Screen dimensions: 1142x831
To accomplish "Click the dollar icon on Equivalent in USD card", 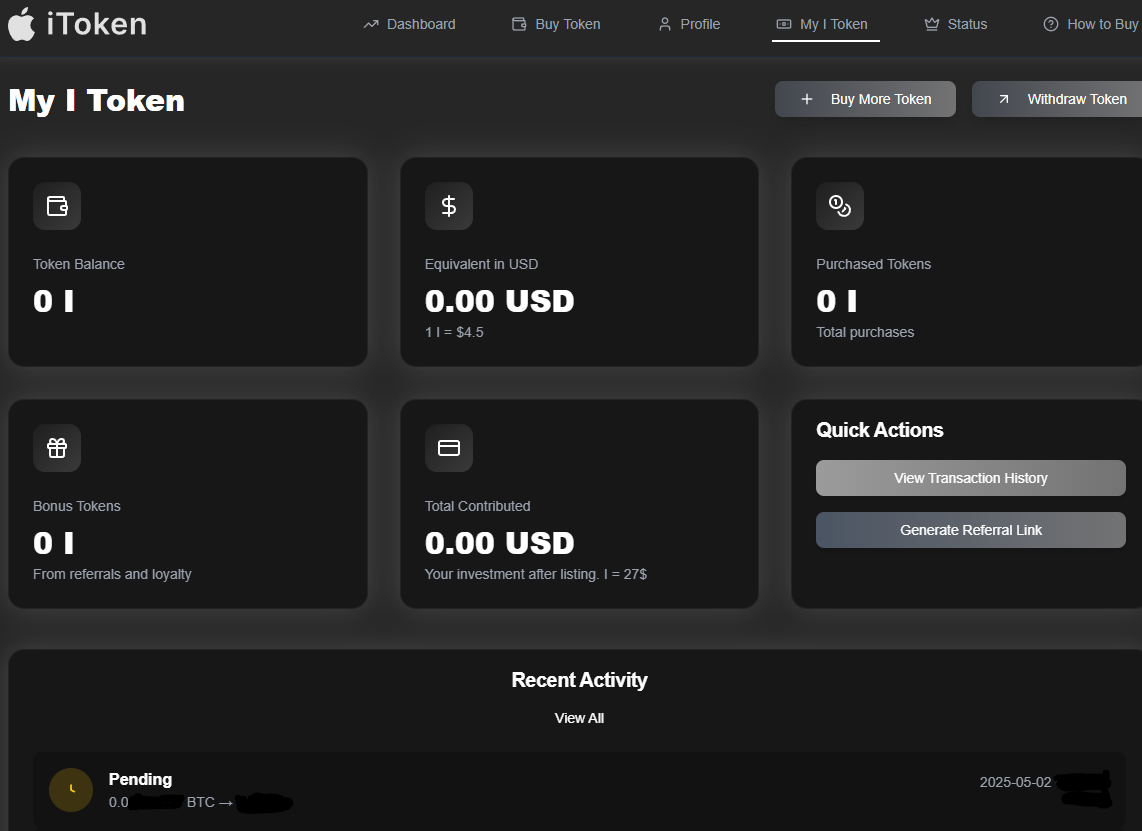I will pyautogui.click(x=449, y=206).
